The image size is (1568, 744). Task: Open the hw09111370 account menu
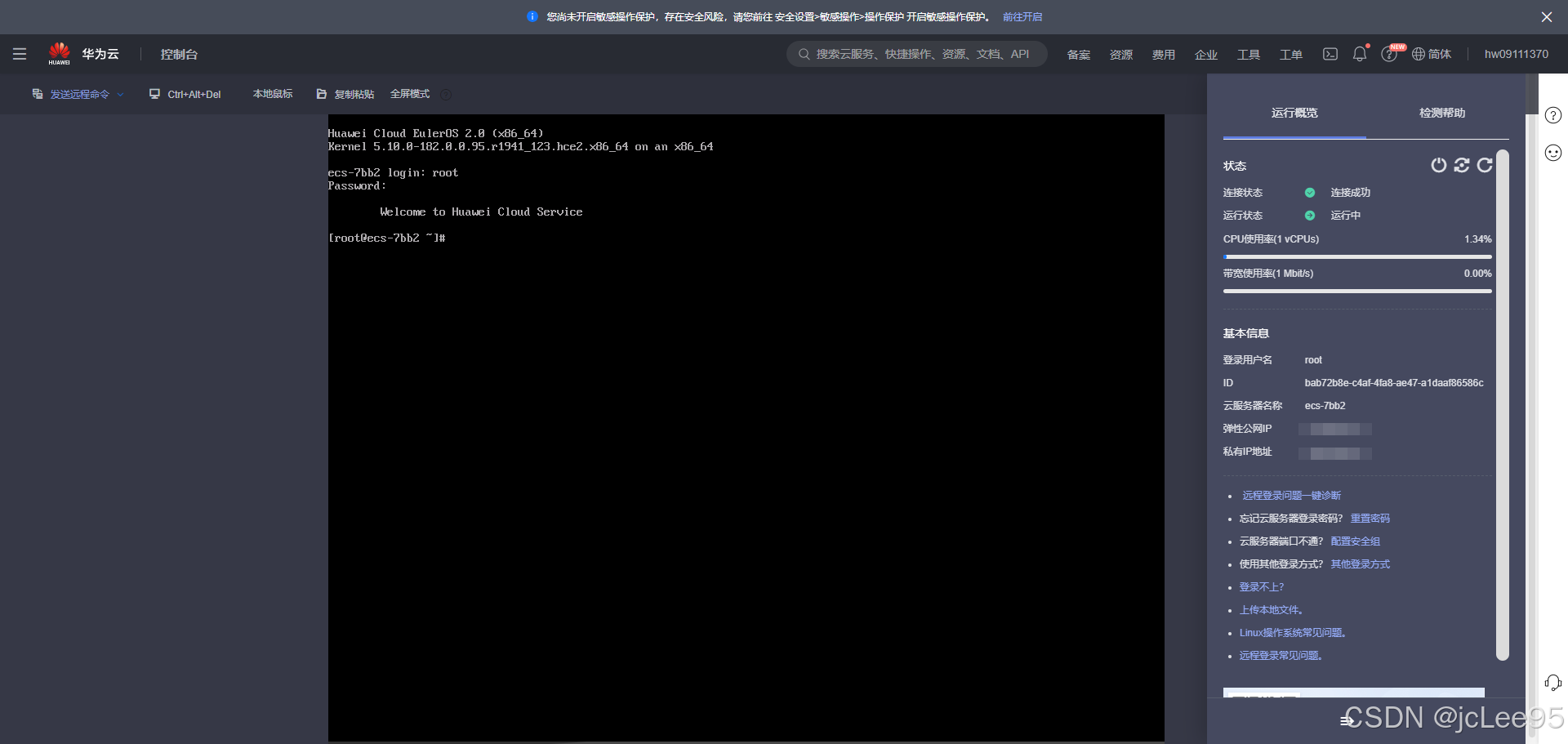point(1517,54)
